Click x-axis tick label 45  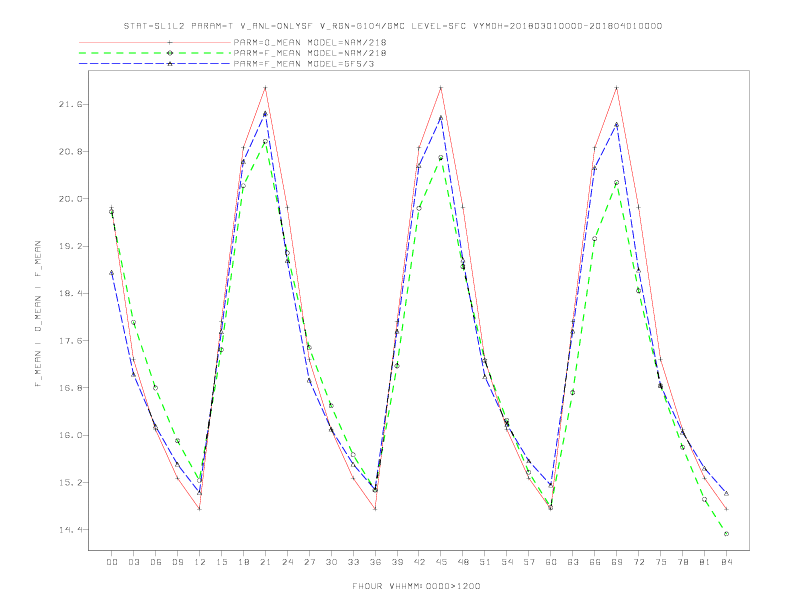click(441, 562)
